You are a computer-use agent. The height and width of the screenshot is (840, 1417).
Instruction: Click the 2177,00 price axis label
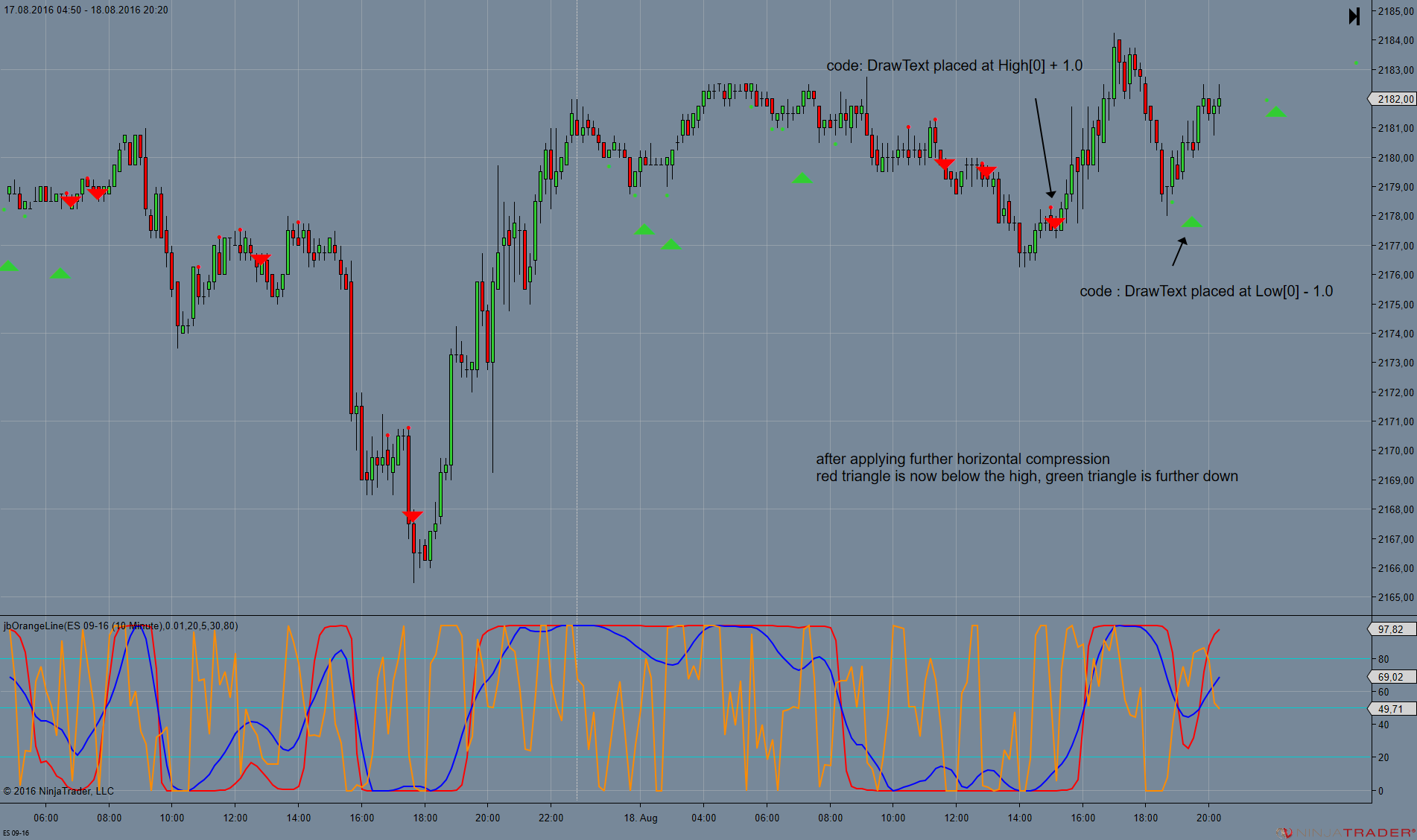pos(1395,246)
